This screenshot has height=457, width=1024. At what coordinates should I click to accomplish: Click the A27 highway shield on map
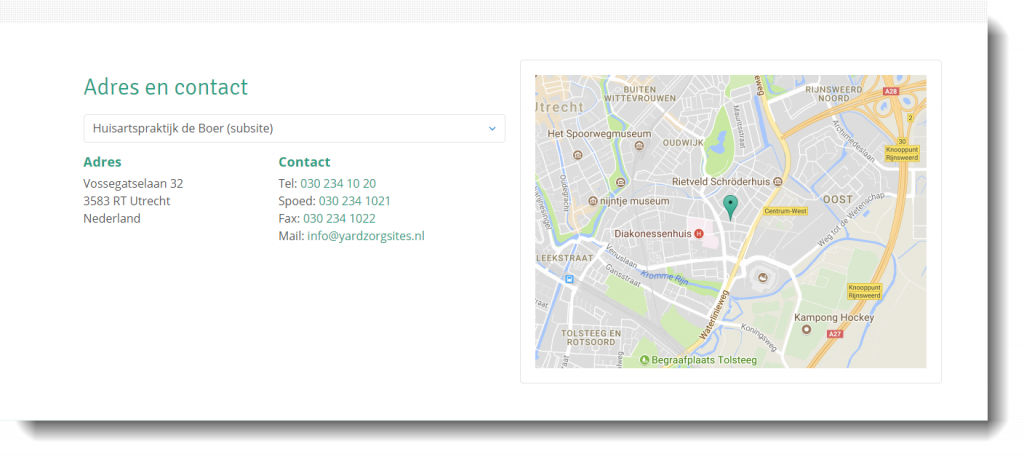834,334
